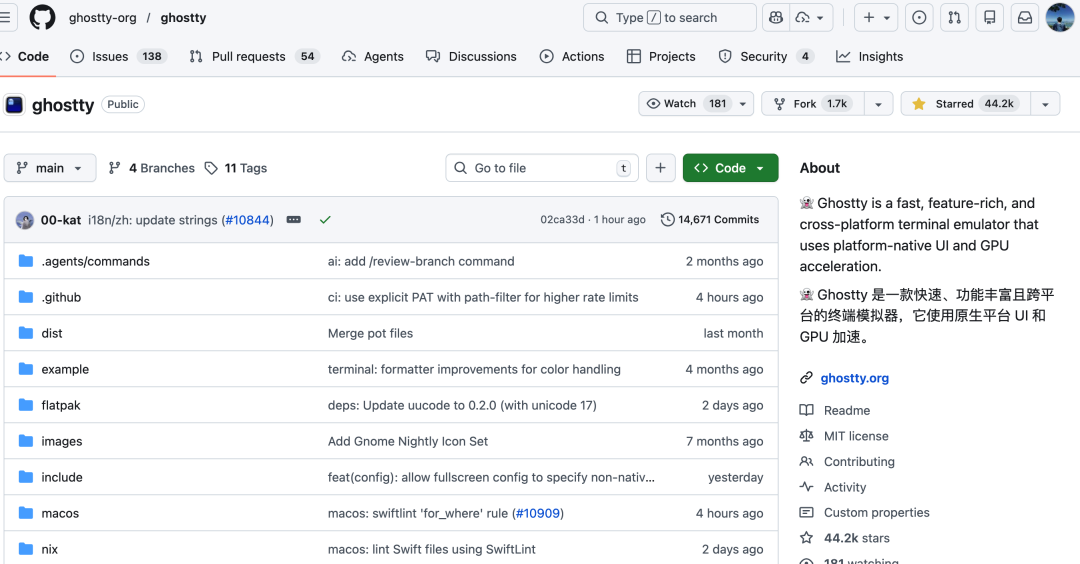Open the images folder
The image size is (1080, 564).
point(61,441)
